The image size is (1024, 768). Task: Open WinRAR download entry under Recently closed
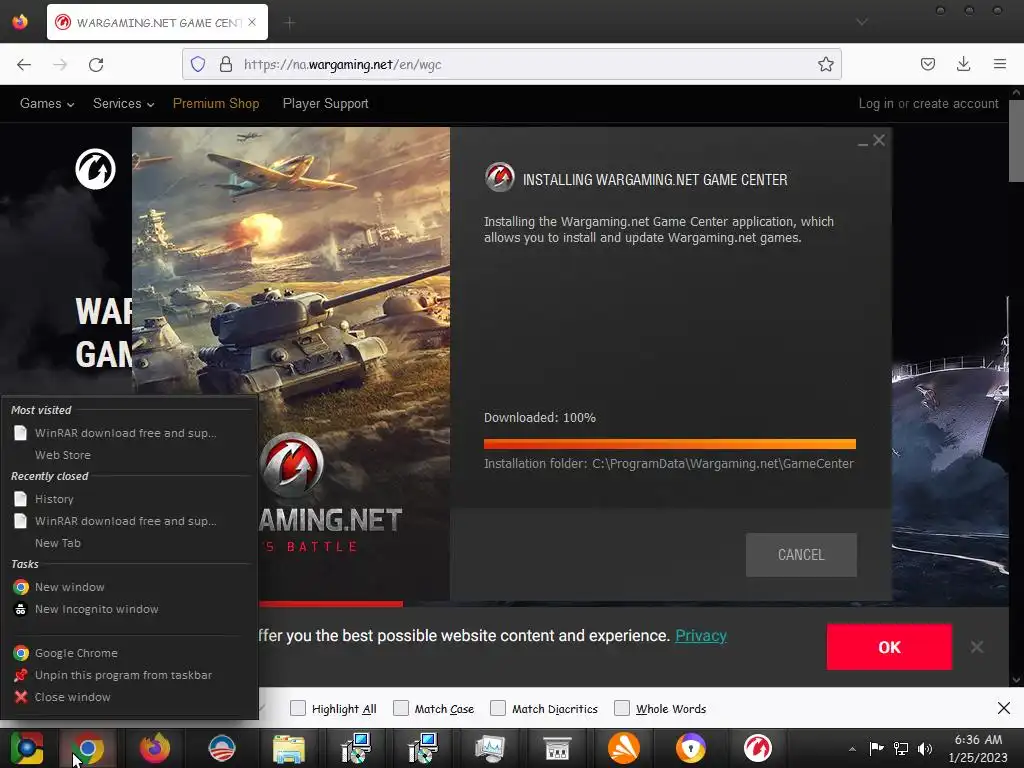[x=129, y=520]
